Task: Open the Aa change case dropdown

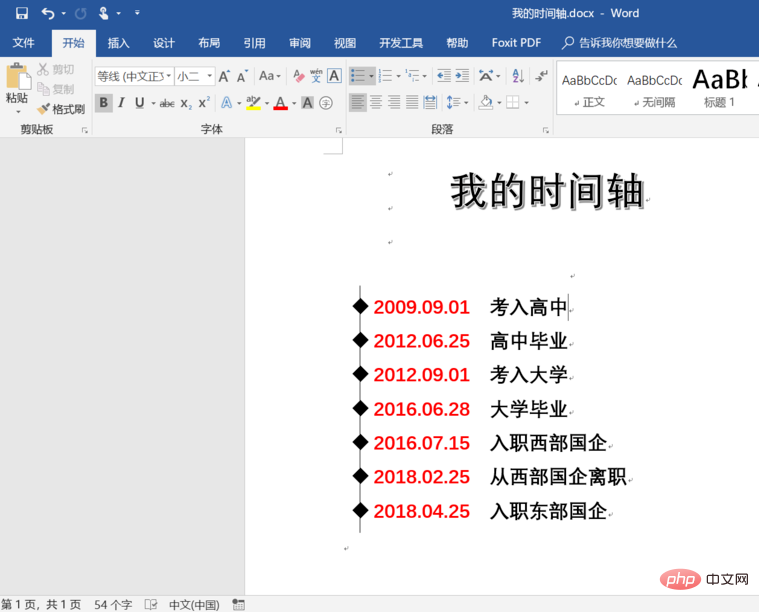Action: coord(269,76)
